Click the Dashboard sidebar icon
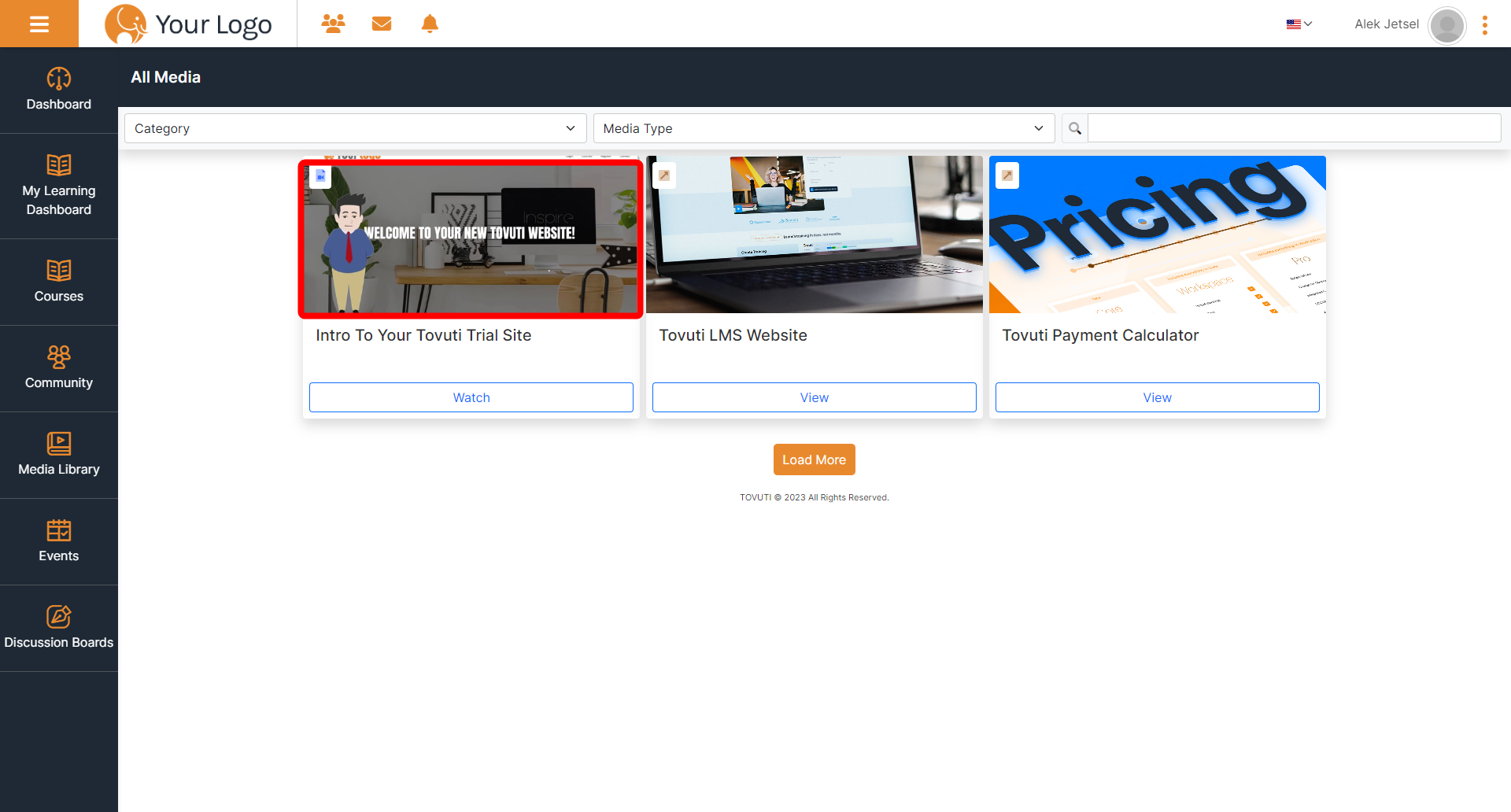 tap(59, 79)
